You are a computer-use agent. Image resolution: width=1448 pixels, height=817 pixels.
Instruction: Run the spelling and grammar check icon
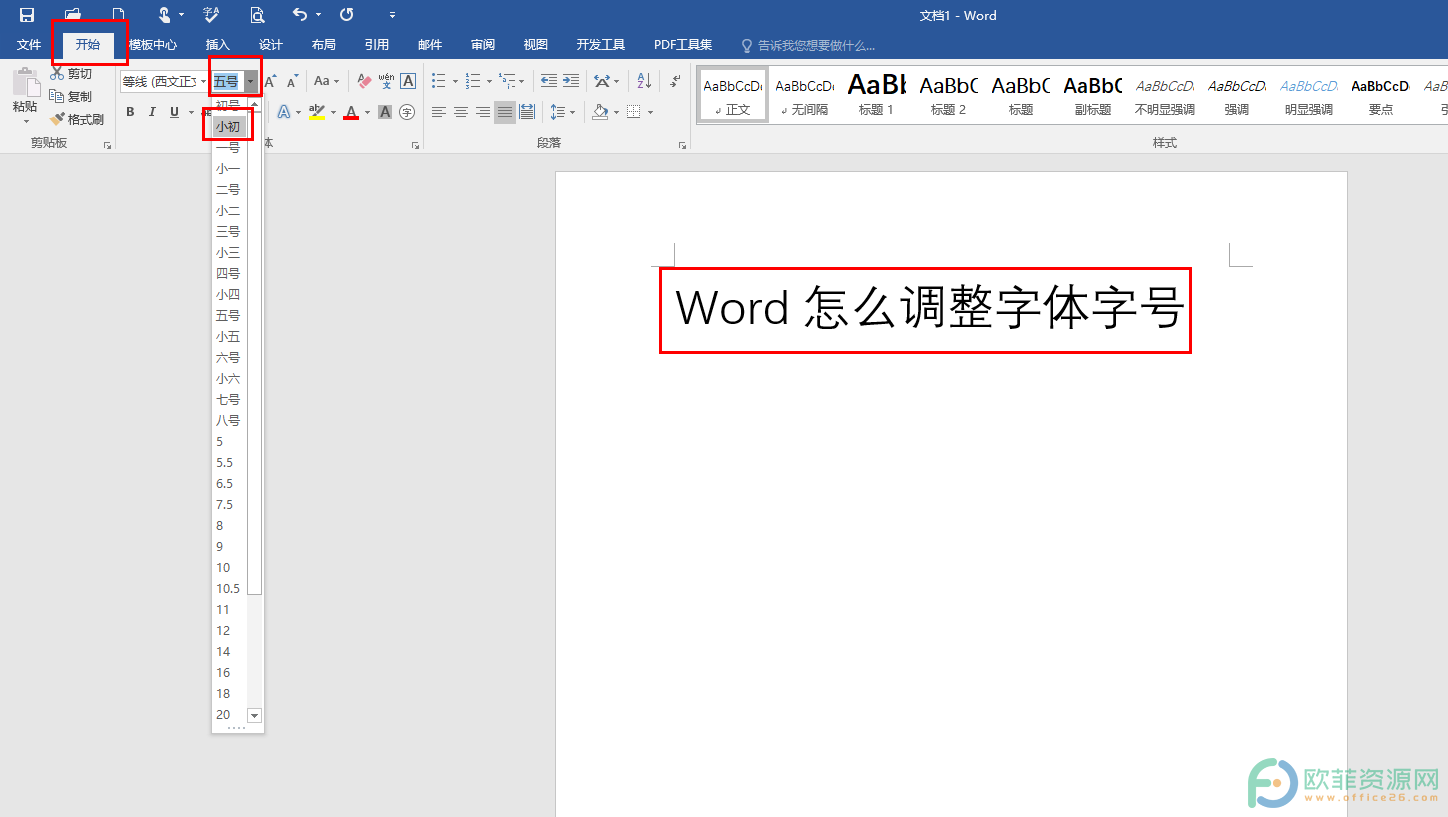pyautogui.click(x=211, y=15)
